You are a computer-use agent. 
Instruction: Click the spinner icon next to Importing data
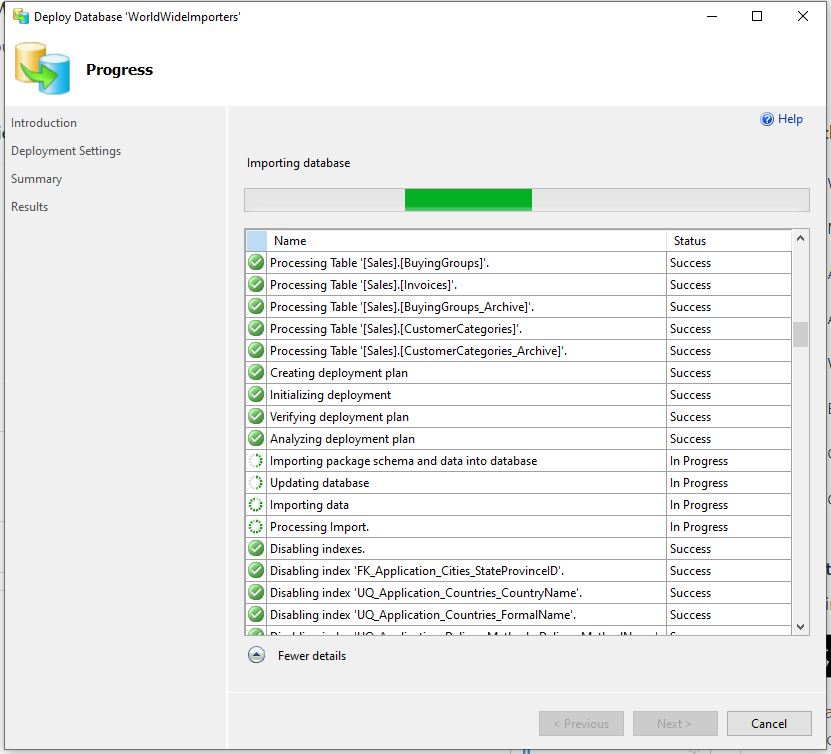pos(256,505)
